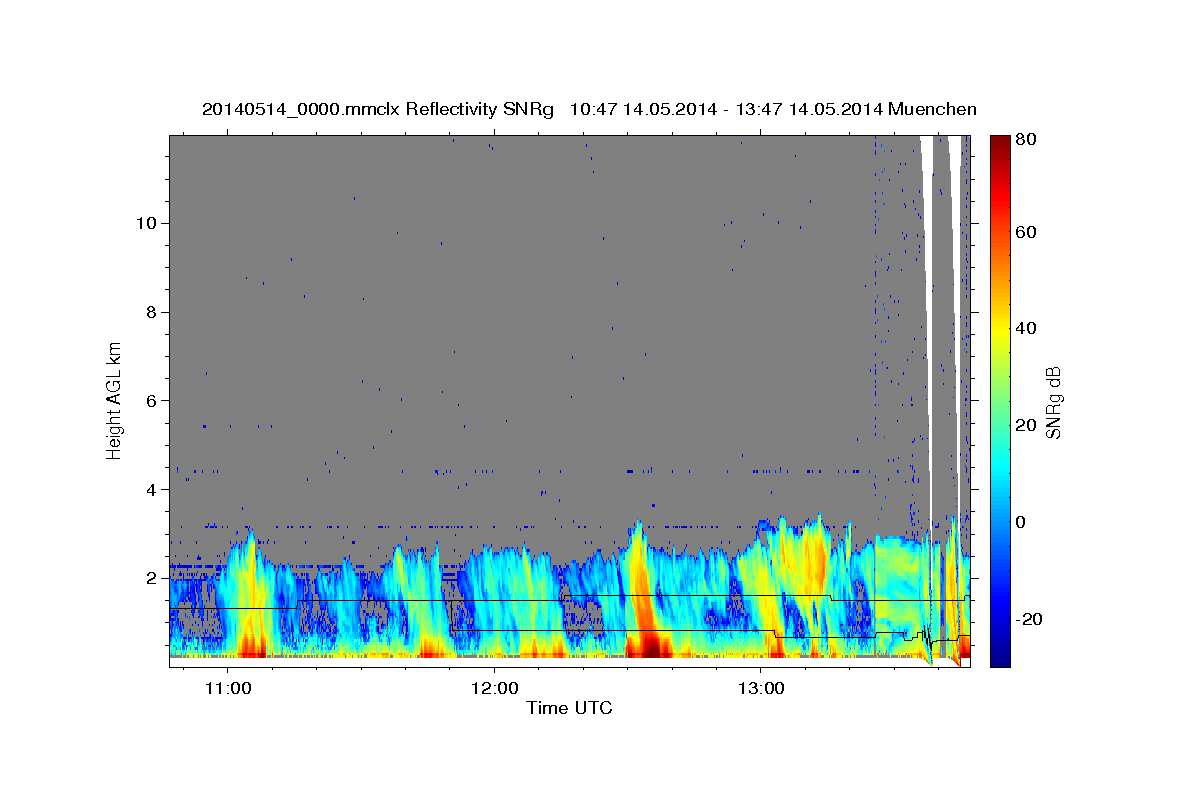Viewport: 1200px width, 800px height.
Task: Click the colorbar value 60
Action: coord(1026,232)
